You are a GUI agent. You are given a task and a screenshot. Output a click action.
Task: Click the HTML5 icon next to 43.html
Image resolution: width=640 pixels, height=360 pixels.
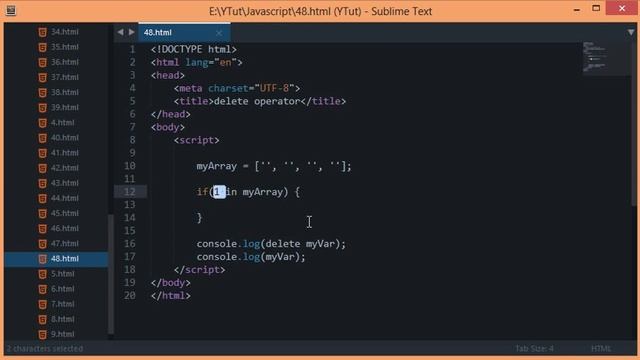coord(42,183)
